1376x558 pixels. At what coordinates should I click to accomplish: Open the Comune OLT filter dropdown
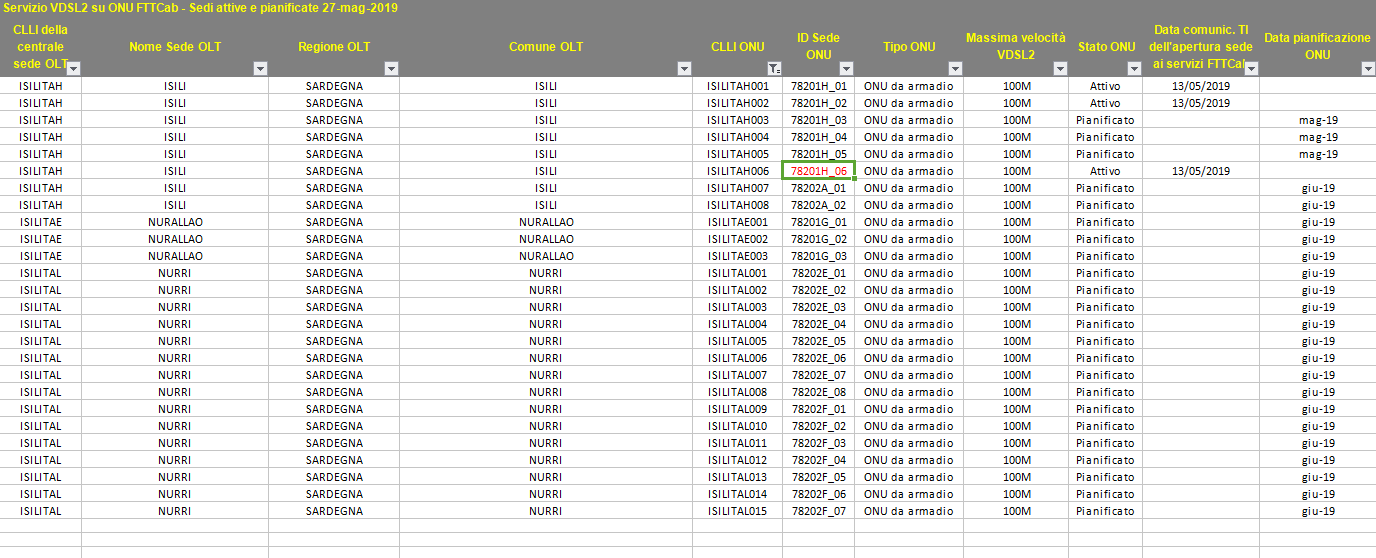tap(684, 68)
